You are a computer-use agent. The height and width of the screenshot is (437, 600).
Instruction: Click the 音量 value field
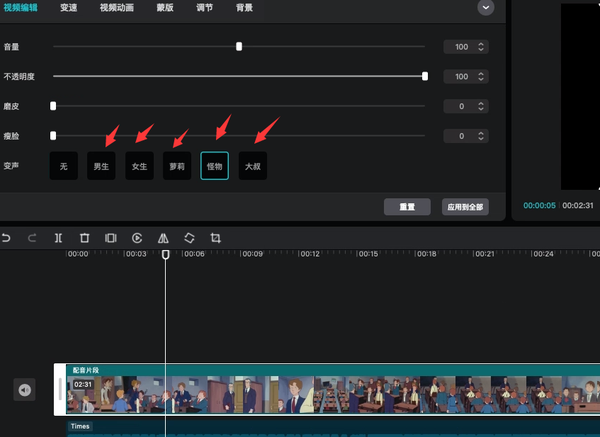(x=466, y=47)
